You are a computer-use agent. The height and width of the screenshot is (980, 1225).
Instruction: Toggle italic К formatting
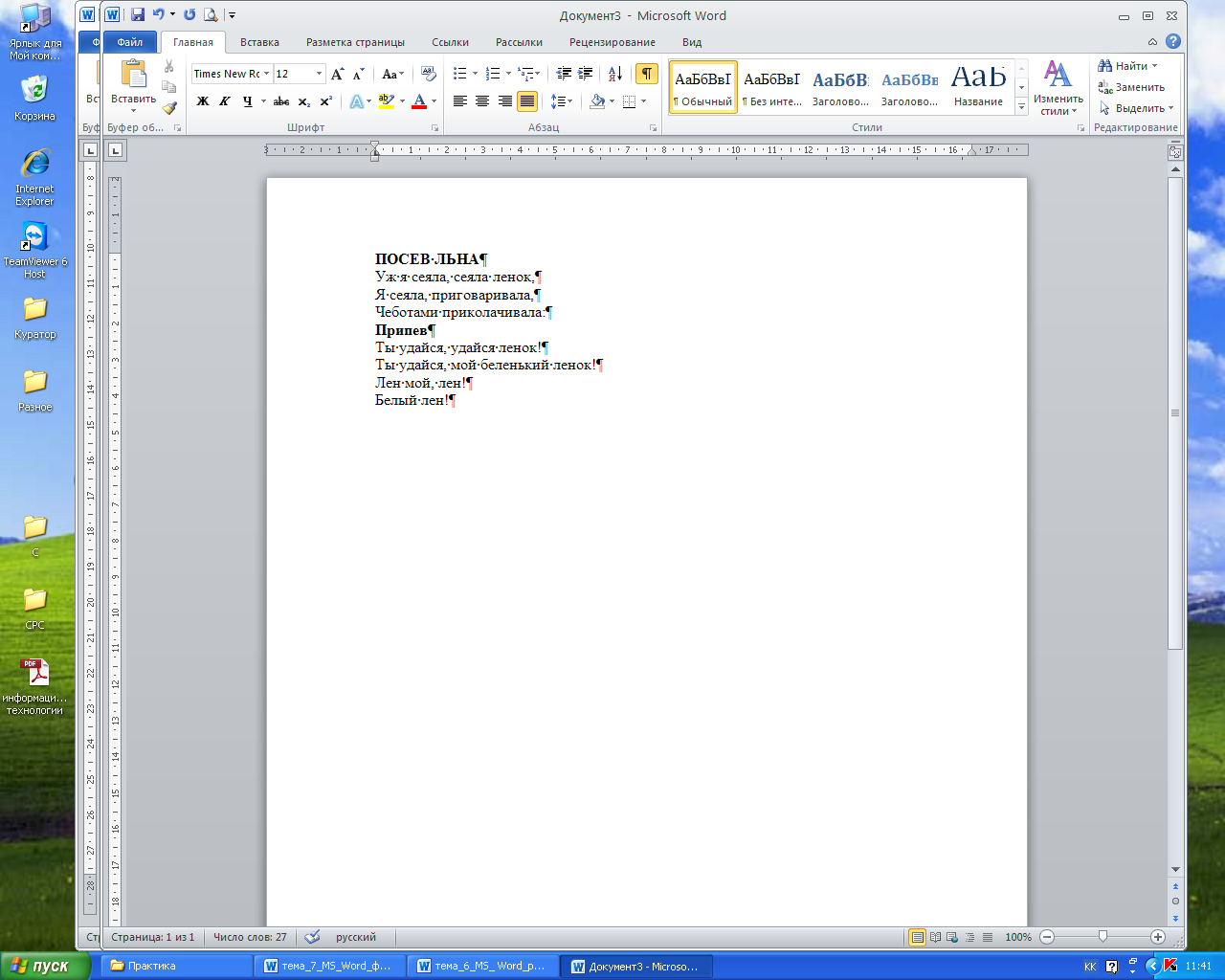(x=225, y=101)
